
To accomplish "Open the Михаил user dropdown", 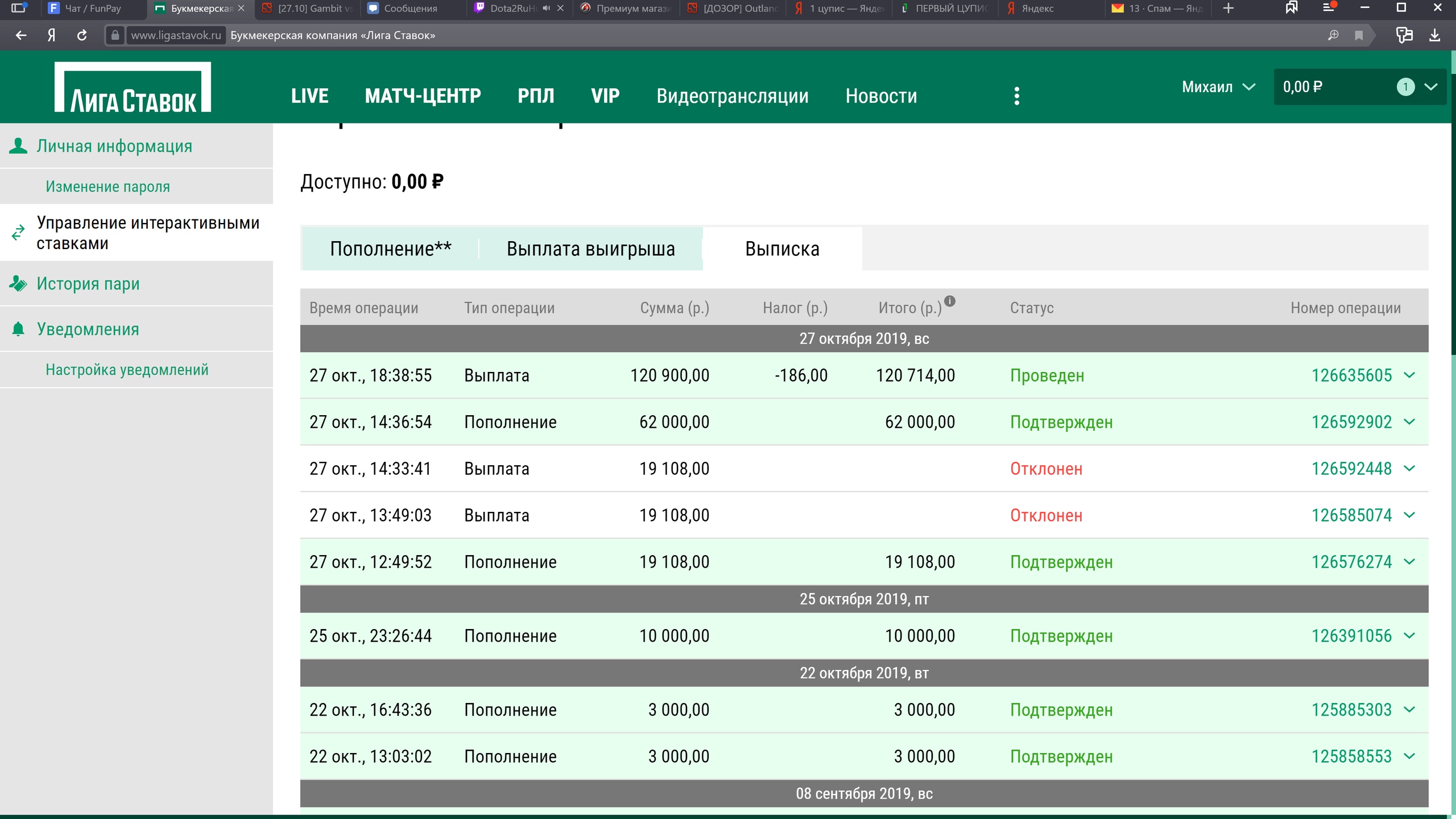I will point(1218,87).
